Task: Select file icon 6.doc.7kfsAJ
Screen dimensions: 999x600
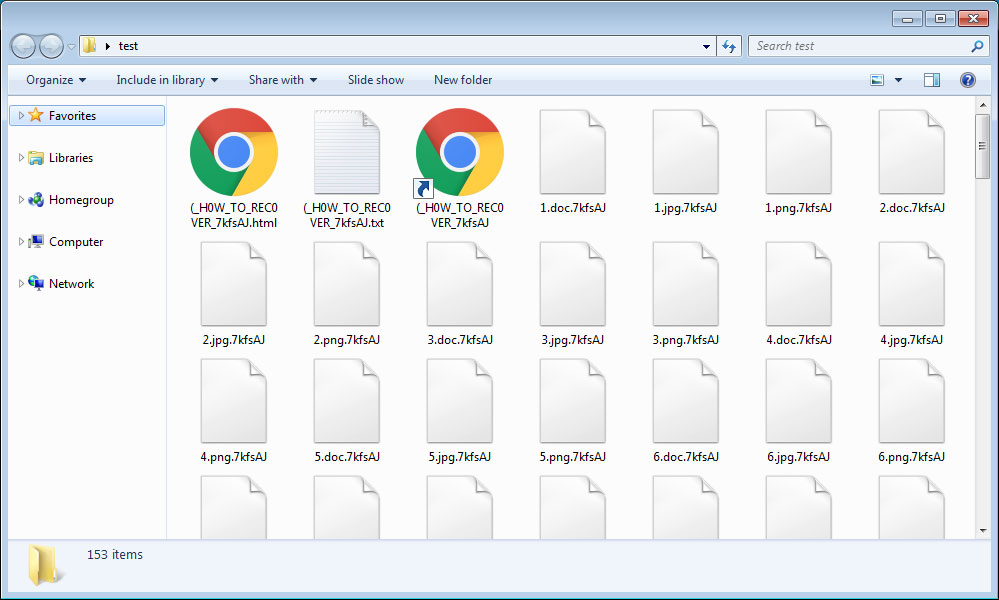Action: point(686,401)
